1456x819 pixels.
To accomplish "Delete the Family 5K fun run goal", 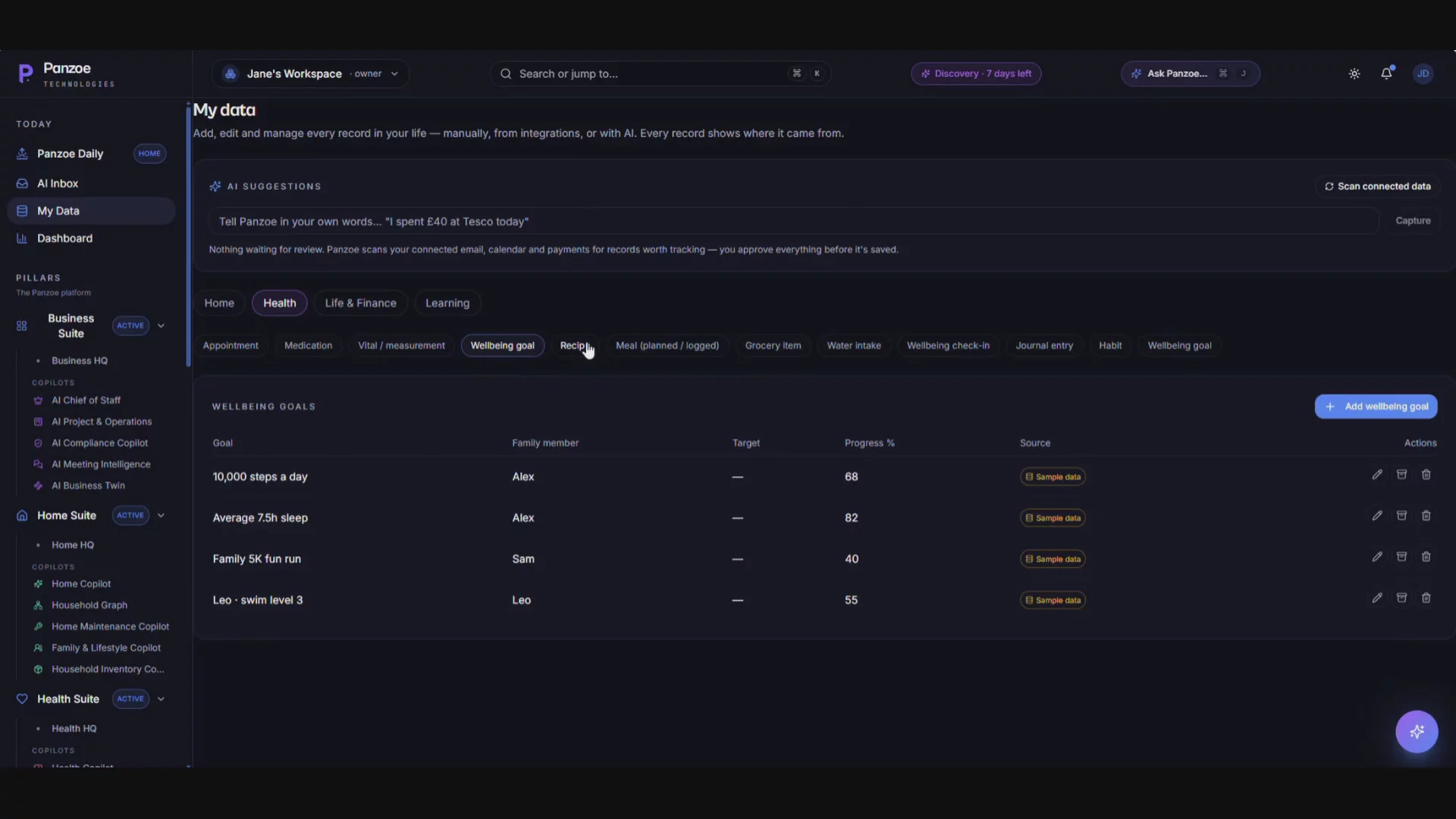I will point(1426,557).
